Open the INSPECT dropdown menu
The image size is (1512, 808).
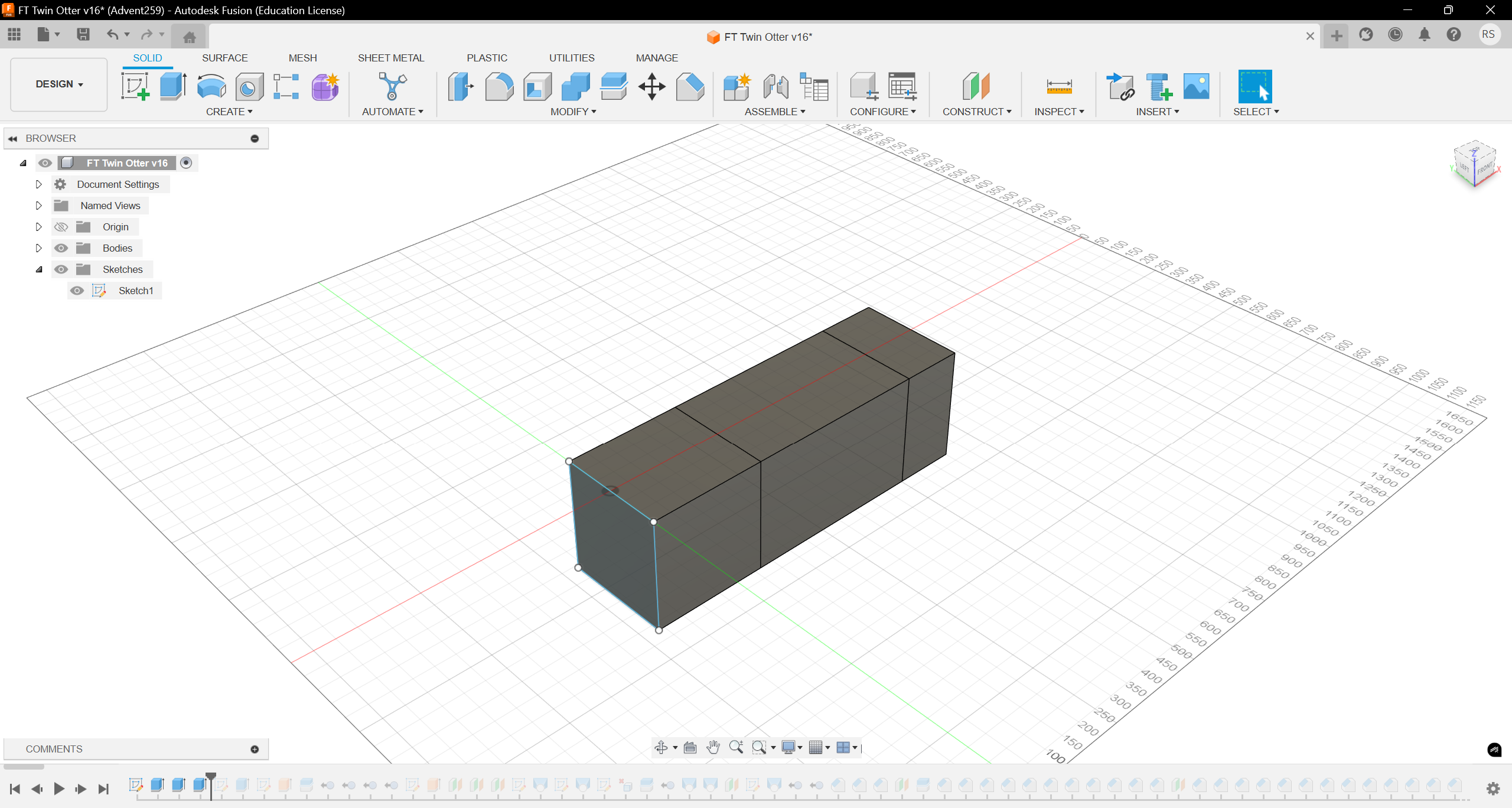click(x=1059, y=112)
